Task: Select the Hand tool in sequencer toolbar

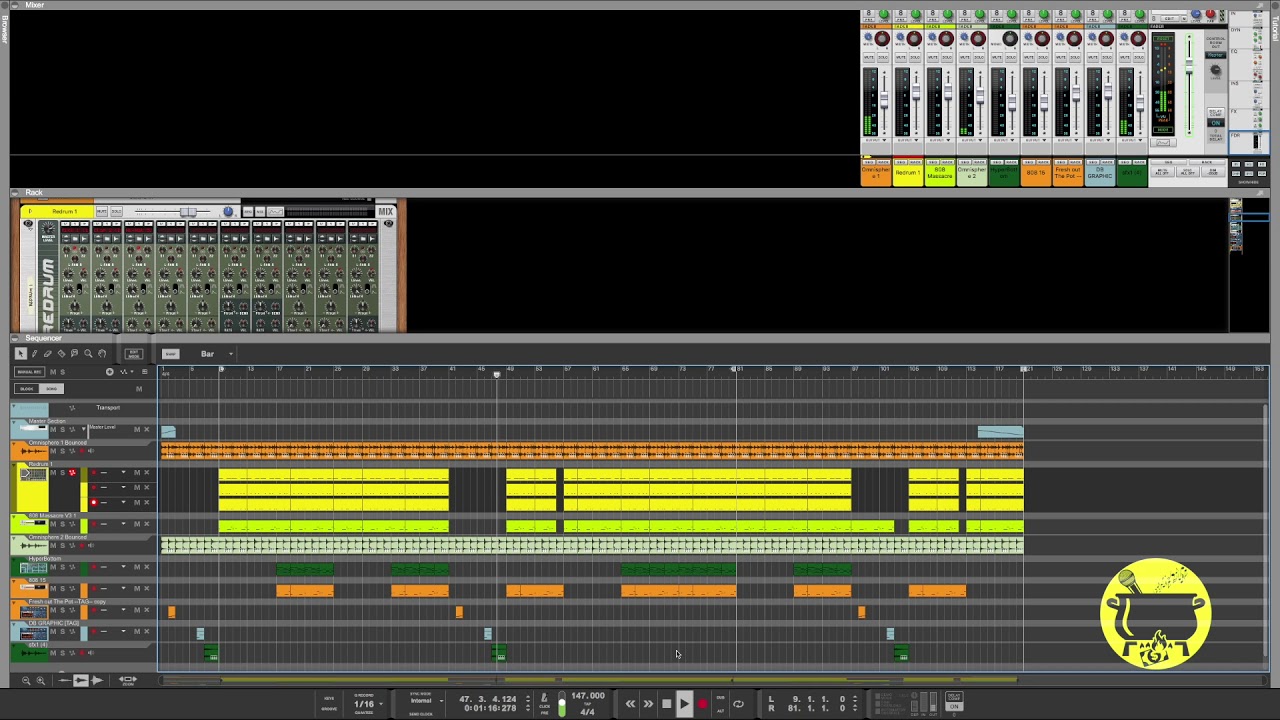Action: [x=101, y=354]
